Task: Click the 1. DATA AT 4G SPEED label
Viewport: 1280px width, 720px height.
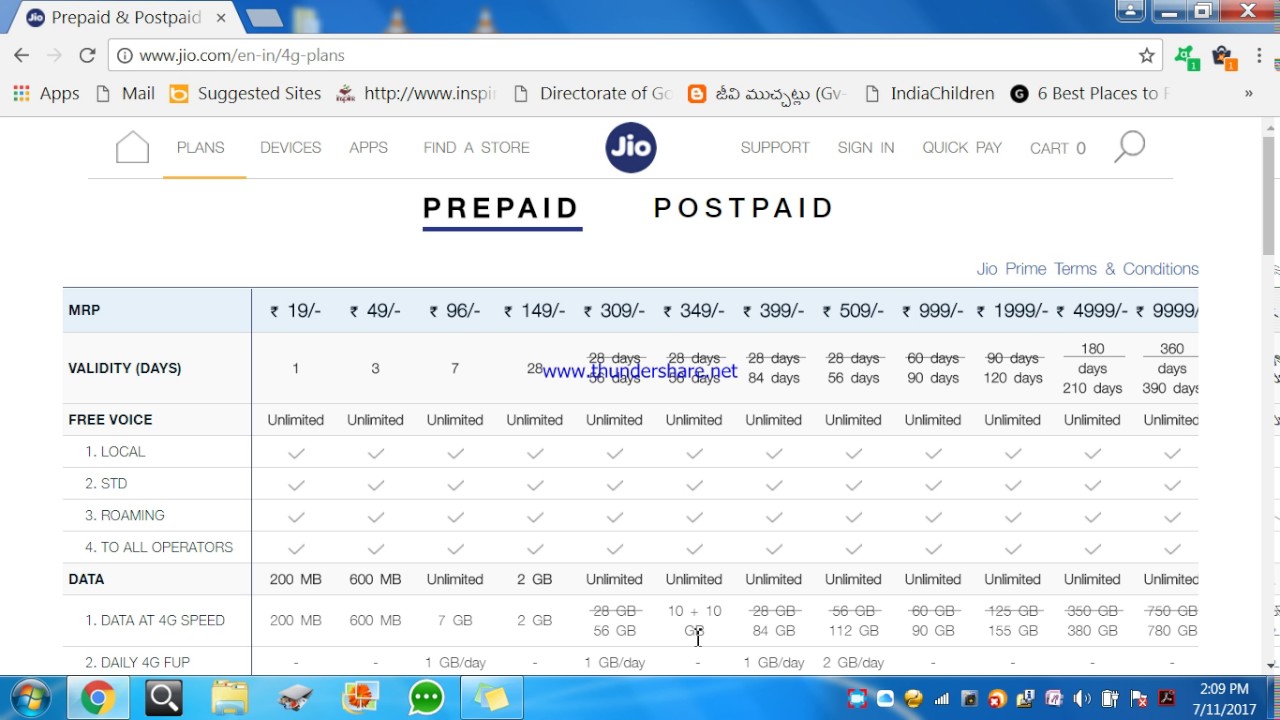Action: [155, 620]
